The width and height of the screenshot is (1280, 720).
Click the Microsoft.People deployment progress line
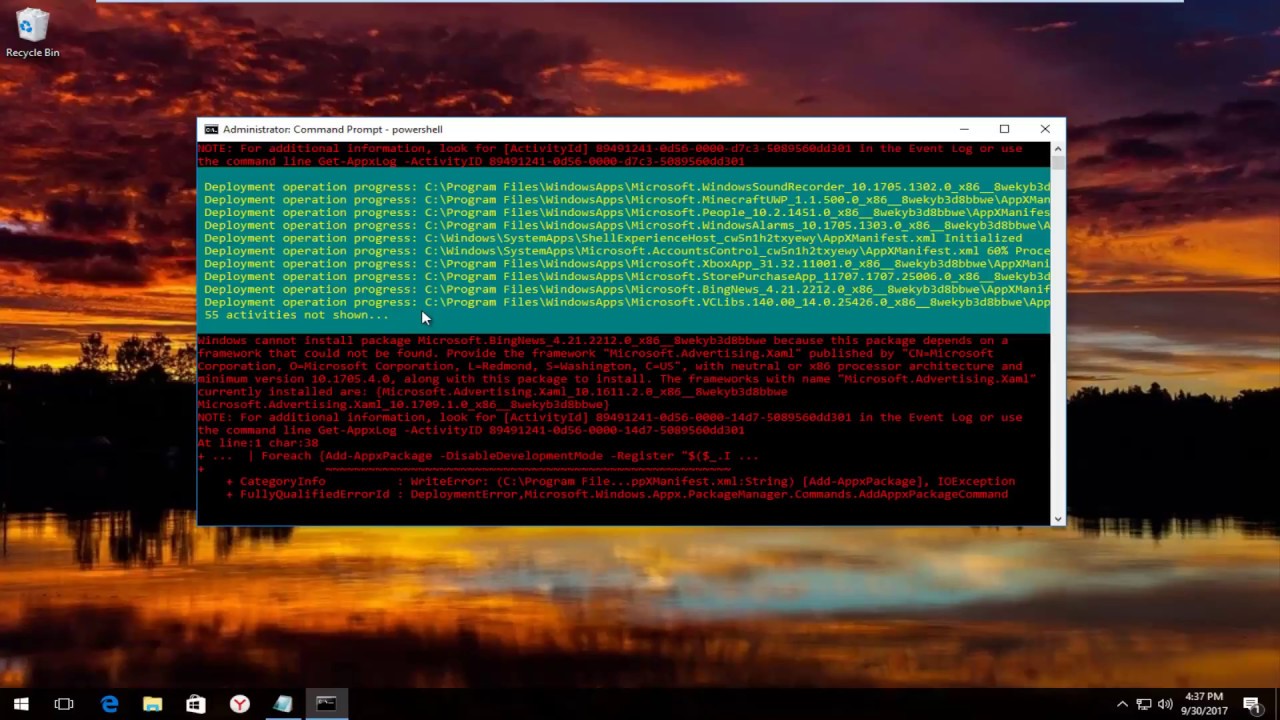click(x=627, y=213)
